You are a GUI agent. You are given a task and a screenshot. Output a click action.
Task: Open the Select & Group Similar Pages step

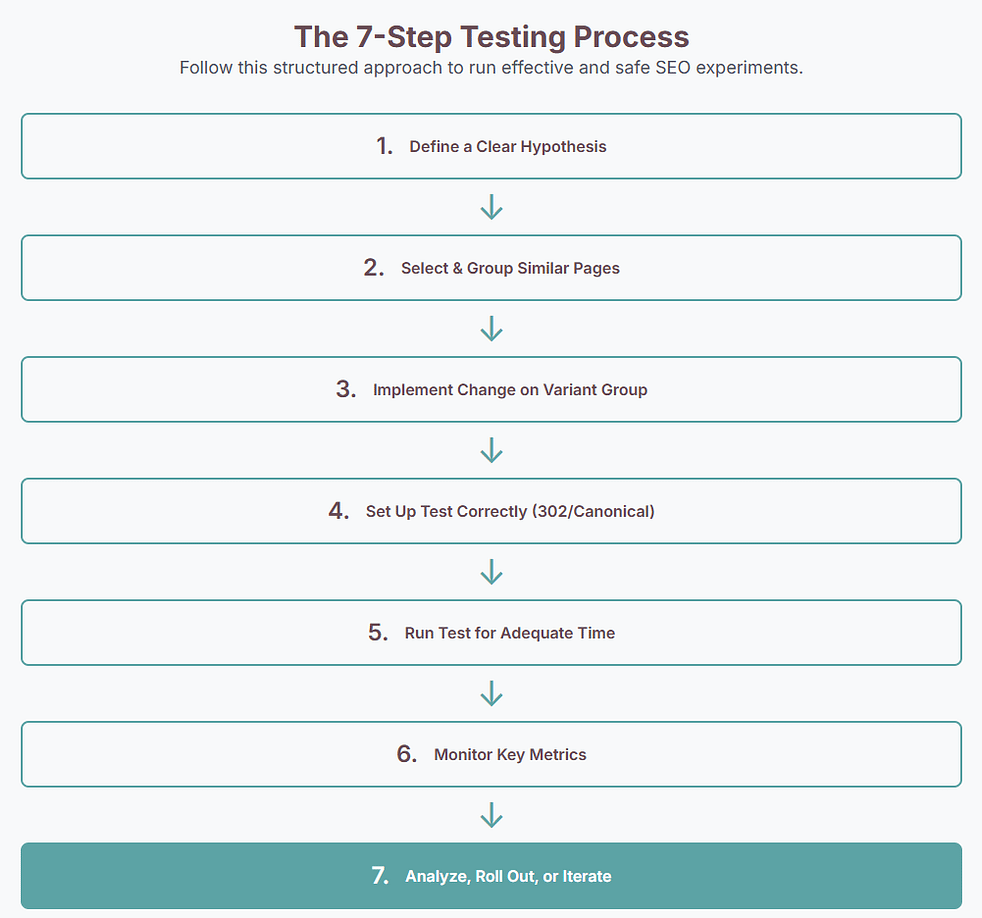(x=491, y=268)
